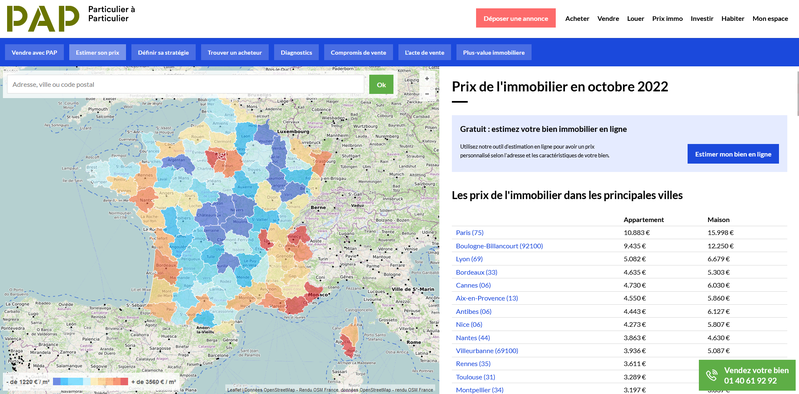Open the Acheter menu
This screenshot has width=799, height=394.
click(577, 19)
